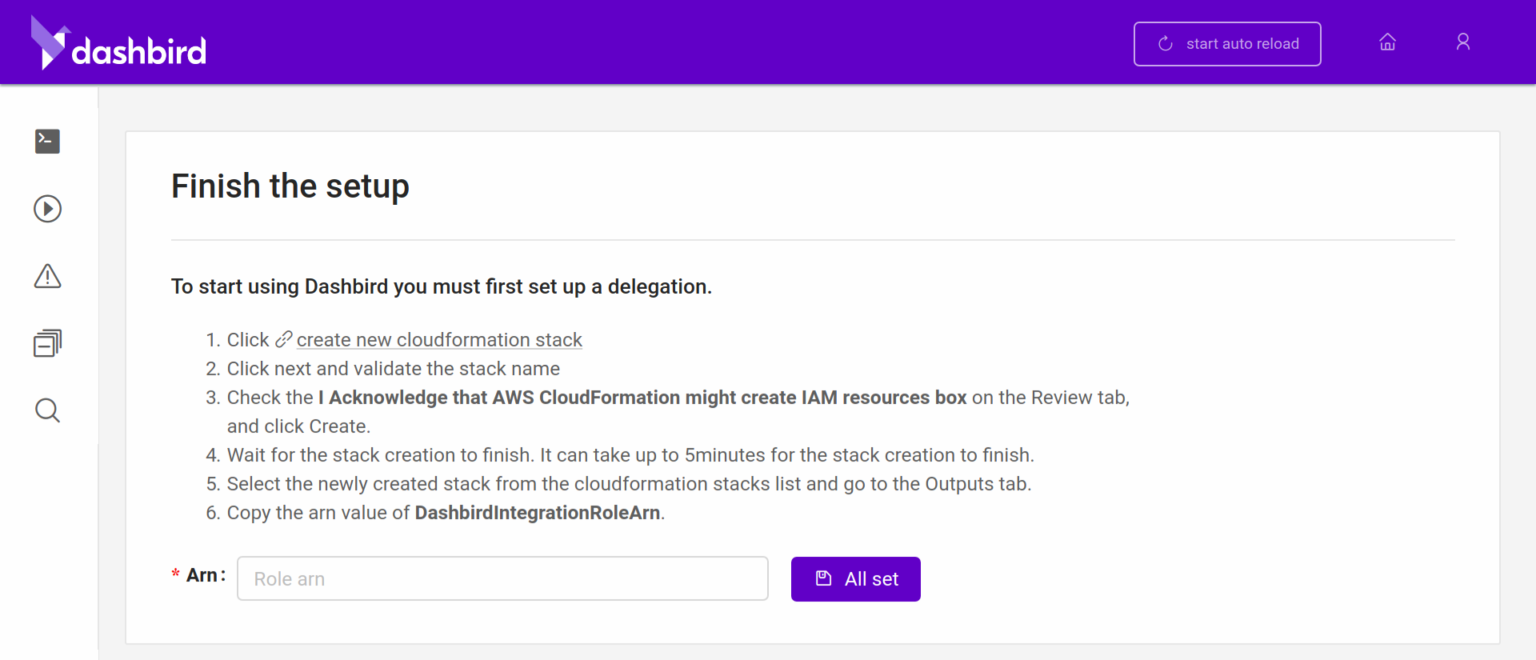Open the alerts warning triangle in the sidebar

46,276
